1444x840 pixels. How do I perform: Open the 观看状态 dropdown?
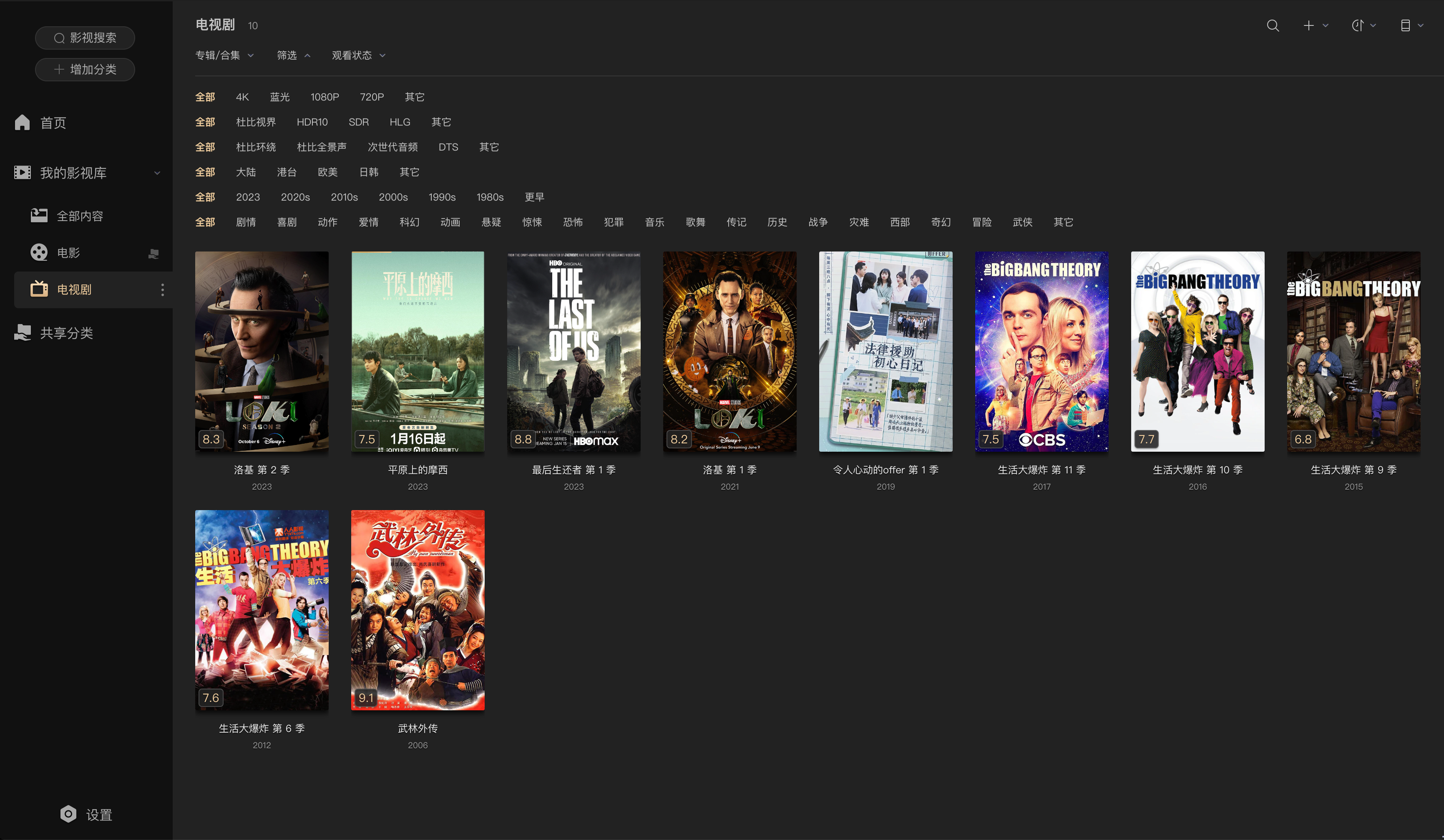(x=358, y=55)
